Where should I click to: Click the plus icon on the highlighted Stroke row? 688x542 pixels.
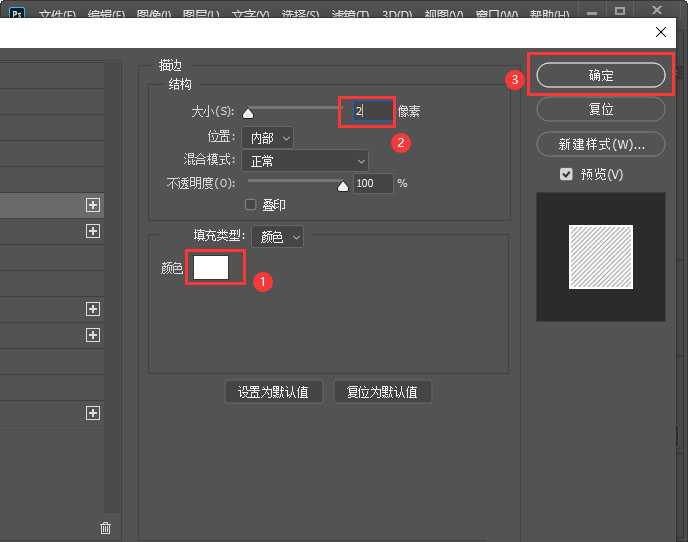93,205
